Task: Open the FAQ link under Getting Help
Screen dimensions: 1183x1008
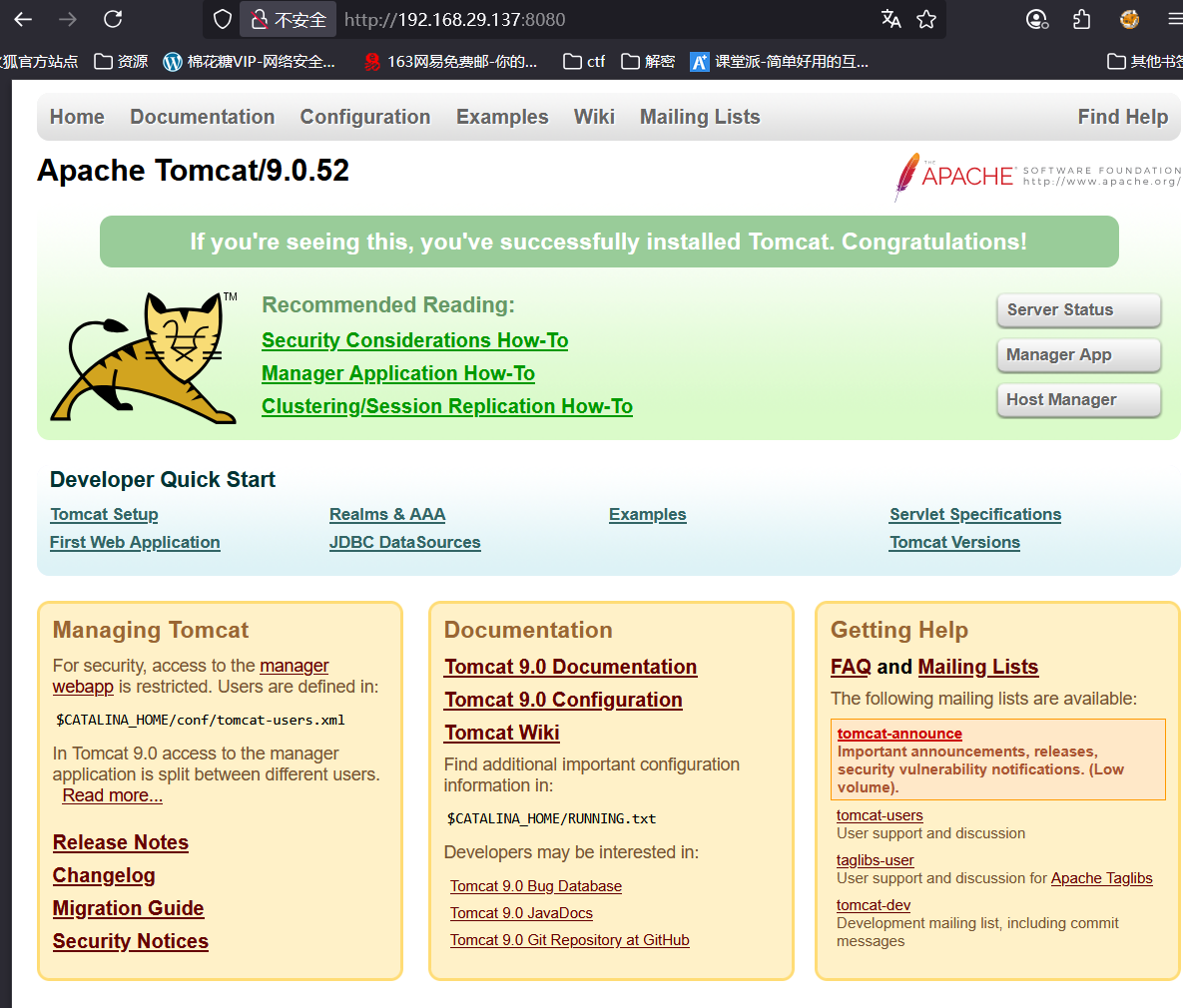Action: coord(851,667)
